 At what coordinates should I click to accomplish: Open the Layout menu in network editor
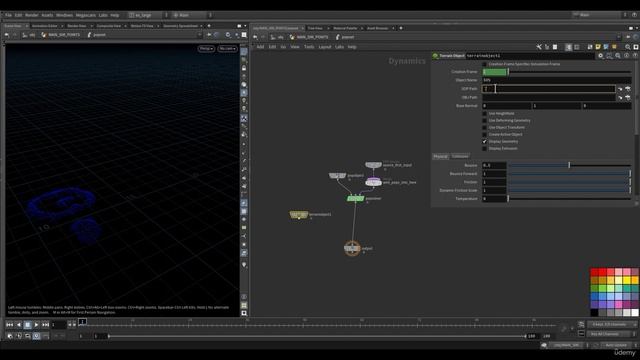click(x=324, y=47)
